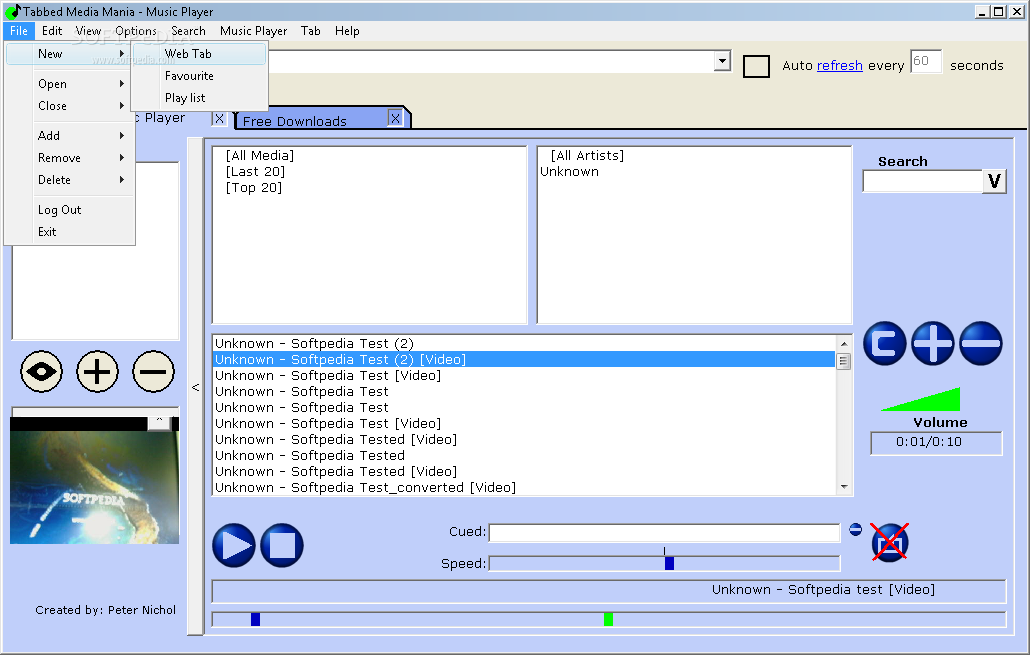Open the Tab menu
The image size is (1030, 655).
[x=311, y=31]
